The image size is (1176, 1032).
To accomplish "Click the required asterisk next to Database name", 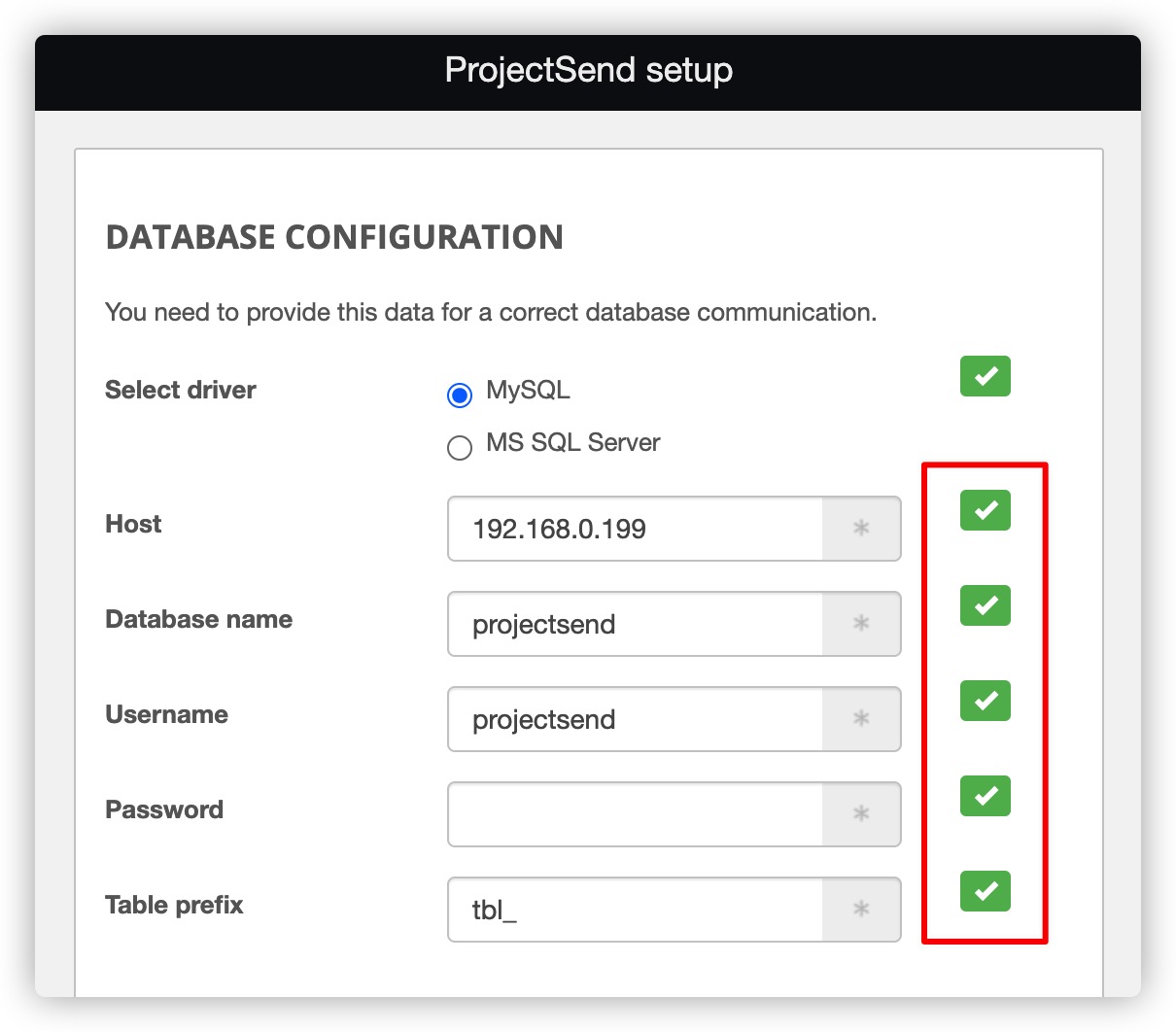I will tap(862, 624).
